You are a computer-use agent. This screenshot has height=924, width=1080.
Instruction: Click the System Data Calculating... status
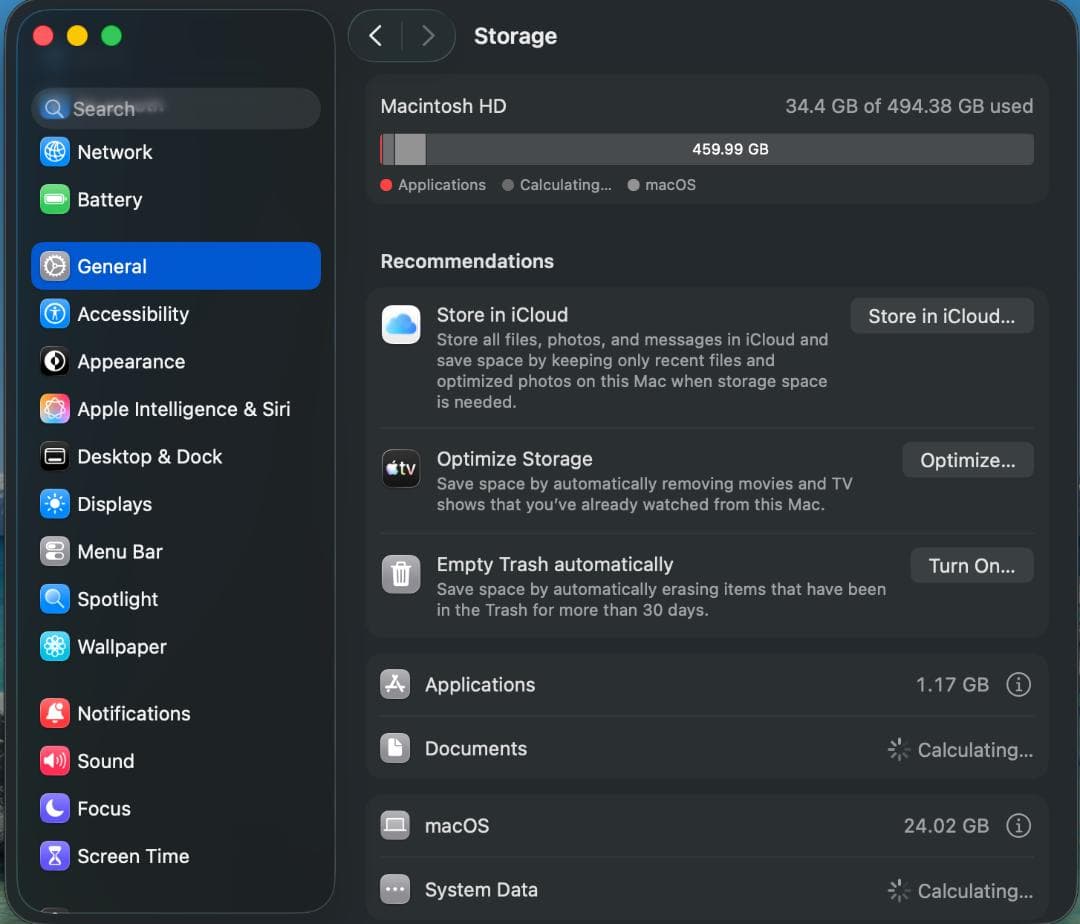[960, 890]
